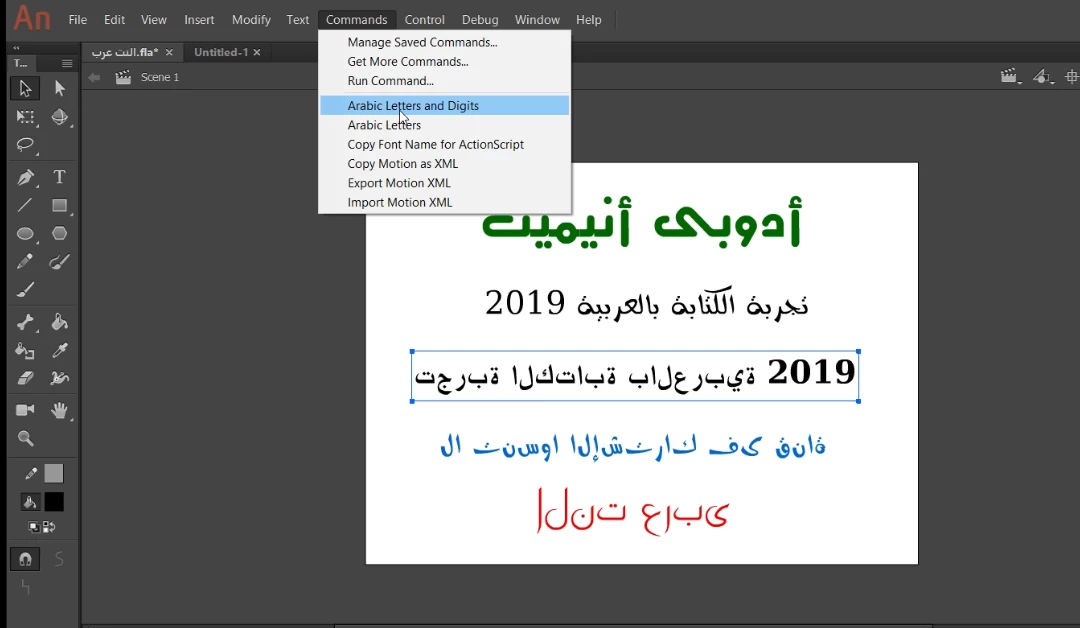The height and width of the screenshot is (628, 1080).
Task: Choose Copy Motion as XML
Action: click(445, 164)
